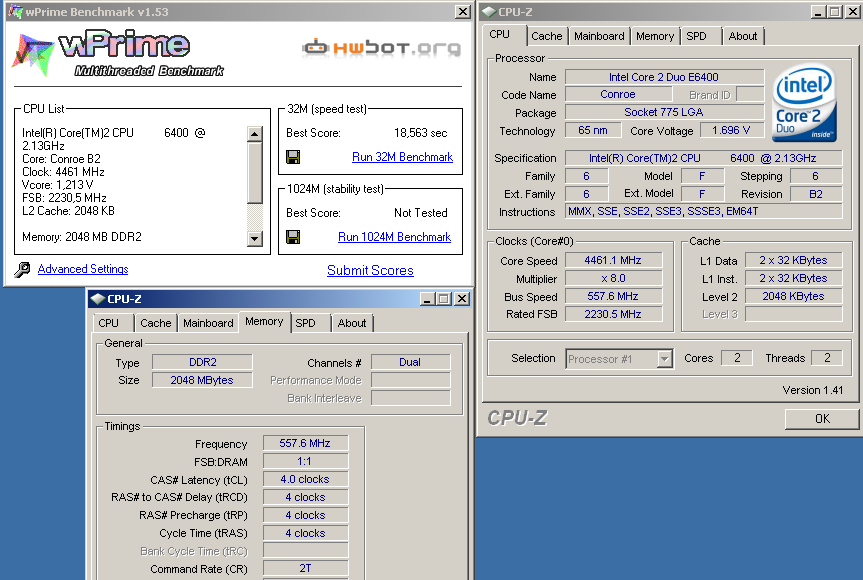Viewport: 863px width, 580px height.
Task: Close the lower CPU-Z Memory window
Action: coord(462,299)
